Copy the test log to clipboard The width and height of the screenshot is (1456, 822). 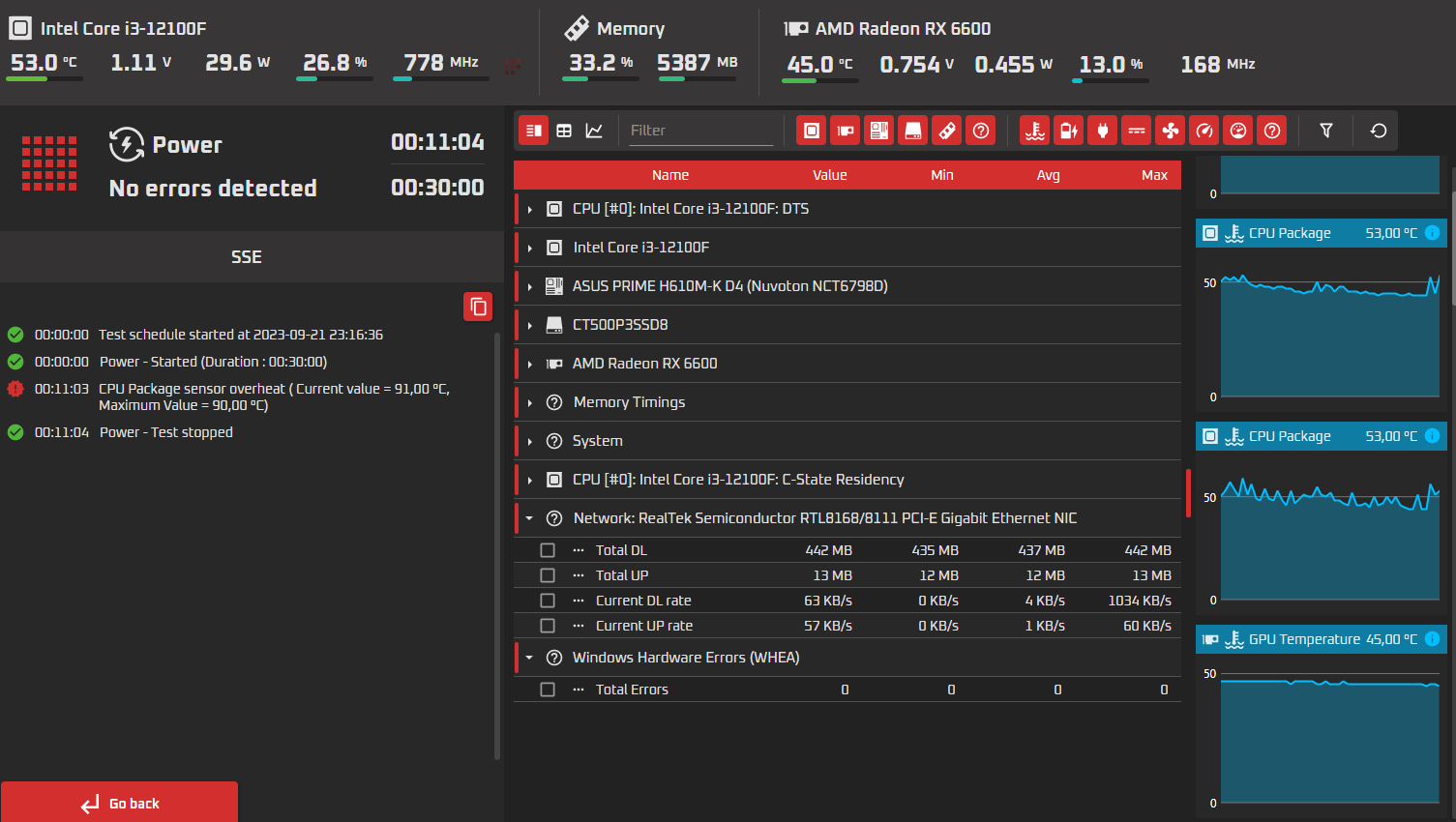pyautogui.click(x=478, y=307)
